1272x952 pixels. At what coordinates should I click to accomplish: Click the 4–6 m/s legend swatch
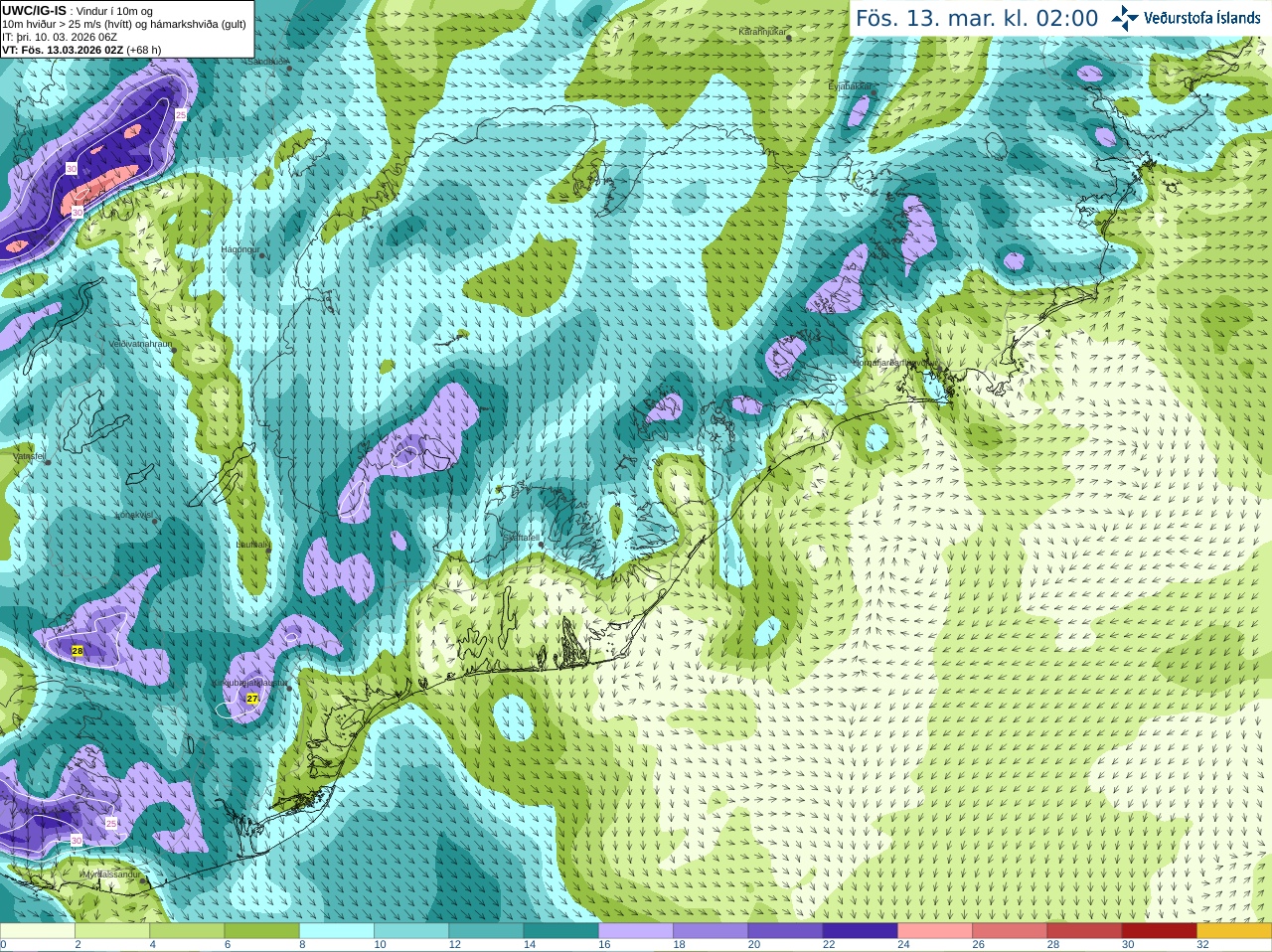(x=187, y=931)
